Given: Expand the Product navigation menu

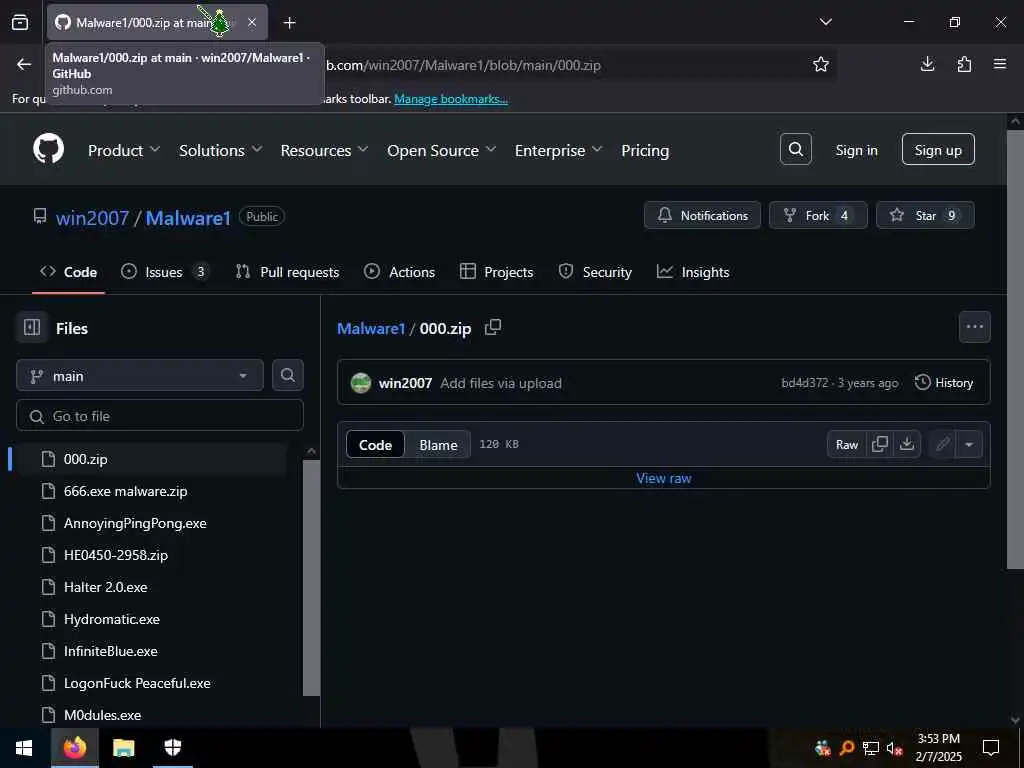Looking at the screenshot, I should pos(124,150).
